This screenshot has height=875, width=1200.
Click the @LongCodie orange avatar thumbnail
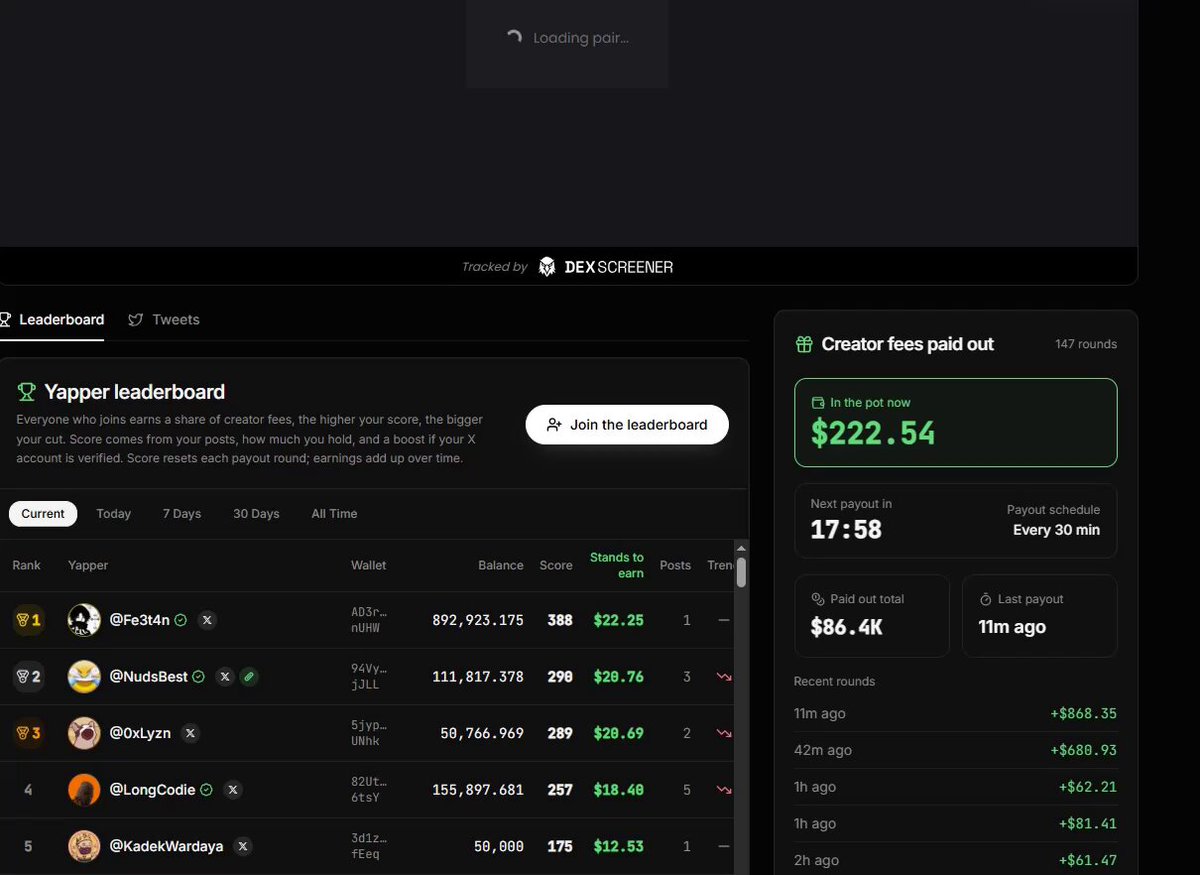(84, 790)
